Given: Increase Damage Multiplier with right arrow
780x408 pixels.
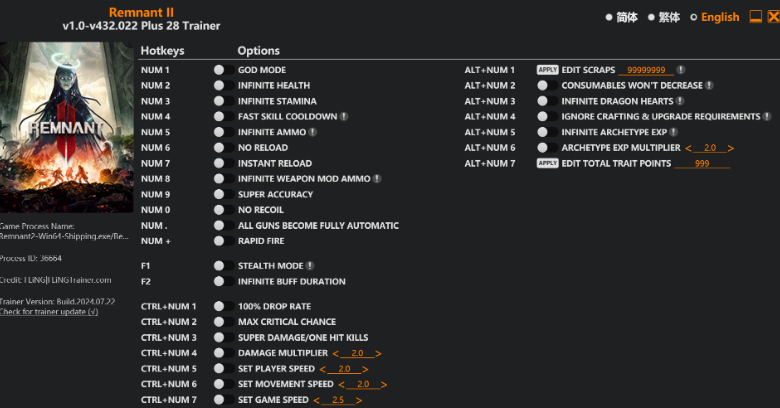Looking at the screenshot, I should [378, 353].
